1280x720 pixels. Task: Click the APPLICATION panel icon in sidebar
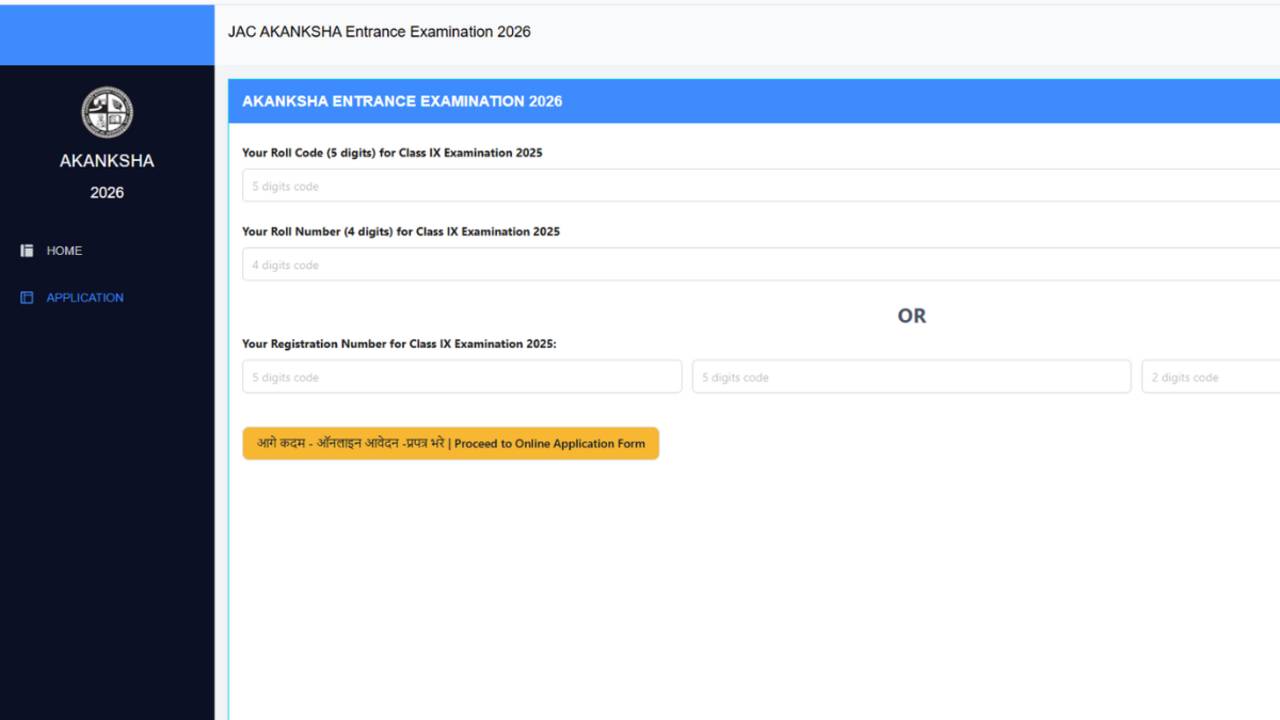27,297
